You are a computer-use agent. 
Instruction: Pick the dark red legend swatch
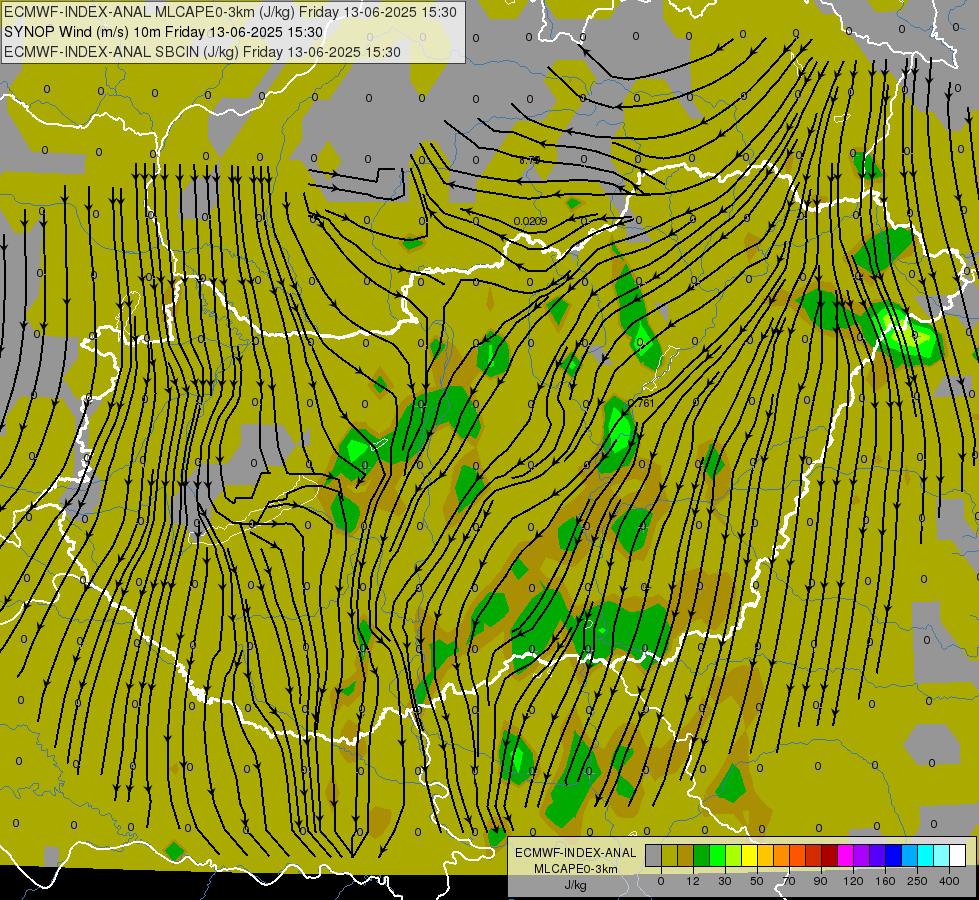tap(830, 855)
